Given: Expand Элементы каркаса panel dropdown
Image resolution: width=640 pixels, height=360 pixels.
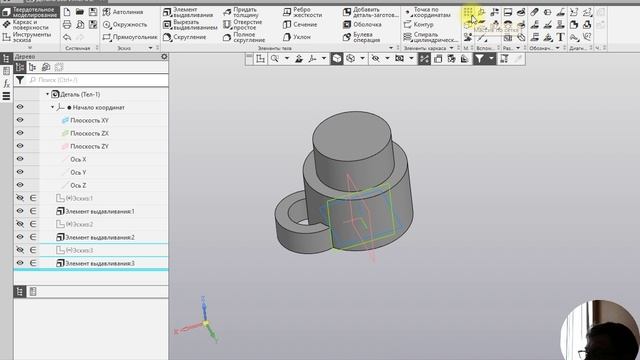Looking at the screenshot, I should (x=451, y=48).
